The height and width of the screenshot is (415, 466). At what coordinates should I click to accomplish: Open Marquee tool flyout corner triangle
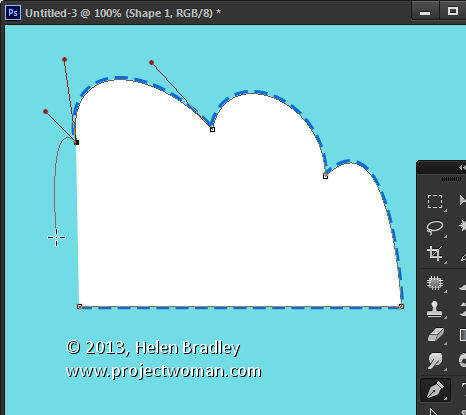[x=445, y=211]
